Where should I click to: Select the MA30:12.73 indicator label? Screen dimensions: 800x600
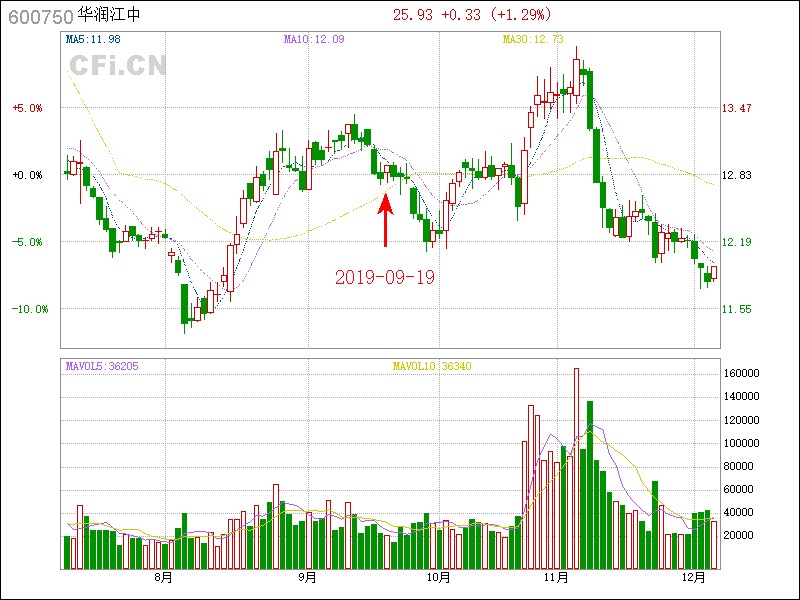[x=533, y=40]
